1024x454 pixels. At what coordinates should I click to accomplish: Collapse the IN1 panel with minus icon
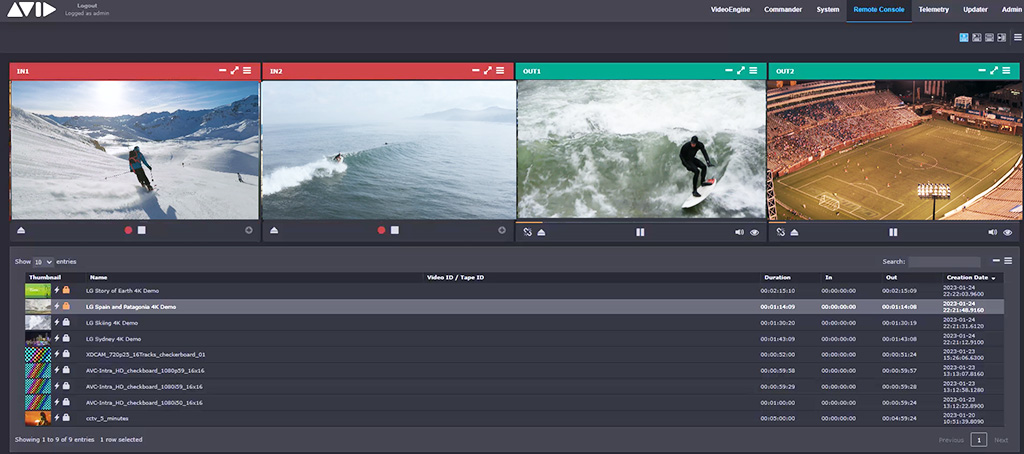[223, 71]
